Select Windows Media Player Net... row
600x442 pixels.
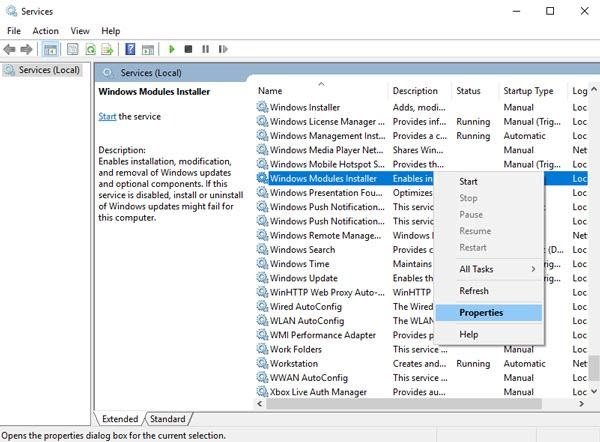click(x=422, y=150)
